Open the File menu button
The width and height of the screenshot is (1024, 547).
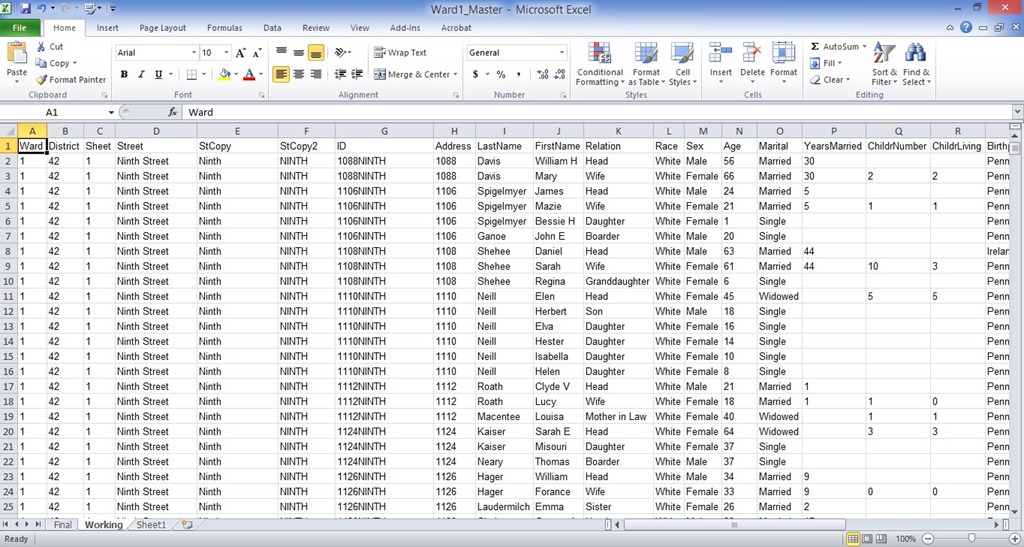pyautogui.click(x=20, y=28)
